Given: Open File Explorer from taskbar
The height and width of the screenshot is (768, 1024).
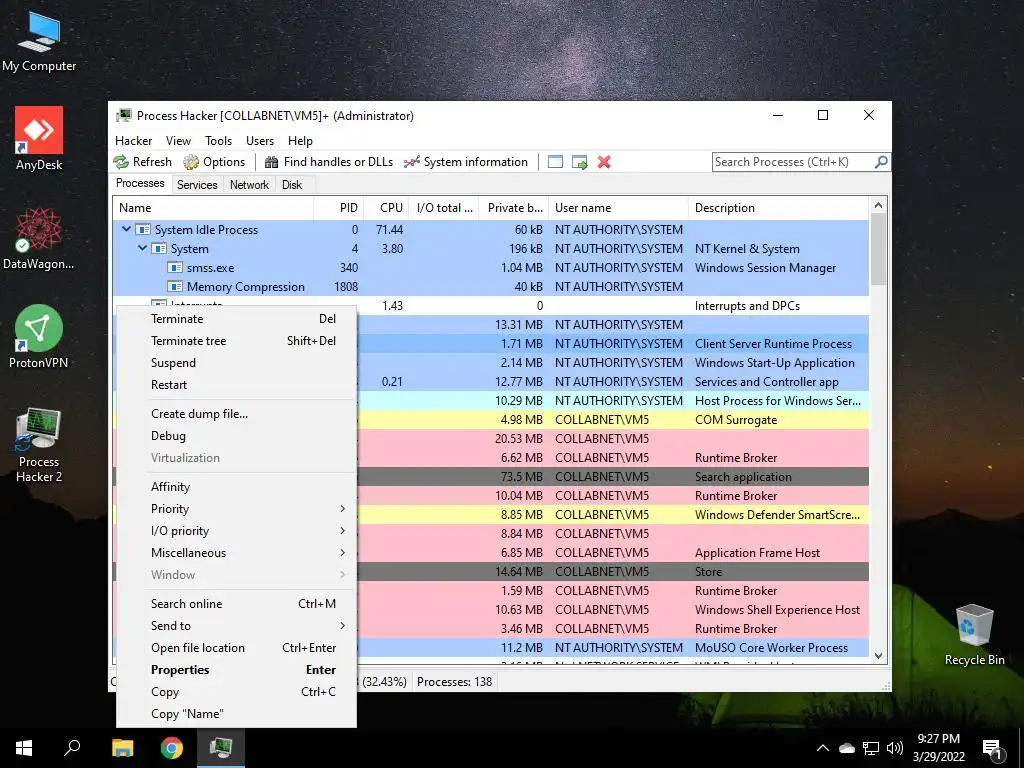Looking at the screenshot, I should [122, 748].
